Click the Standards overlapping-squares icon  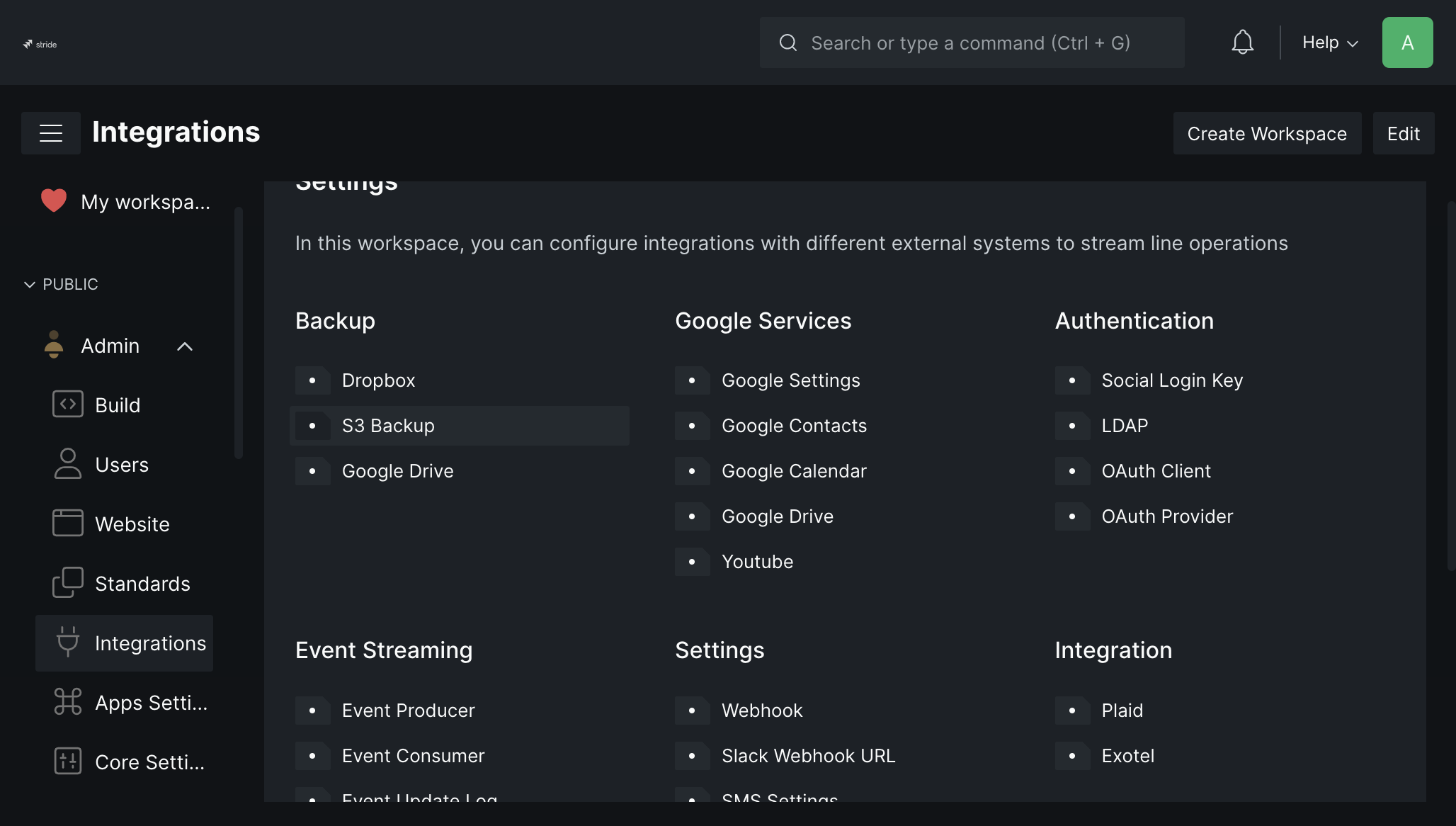(x=68, y=583)
